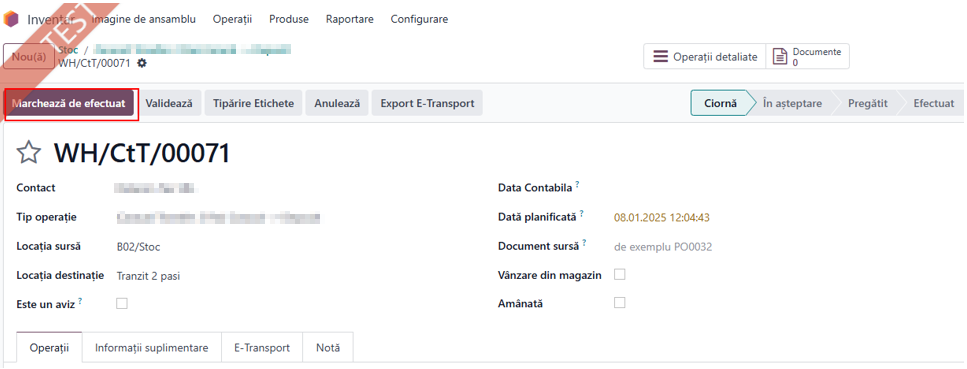Expand the Configurare menu
Viewport: 967px width, 369px height.
point(419,19)
